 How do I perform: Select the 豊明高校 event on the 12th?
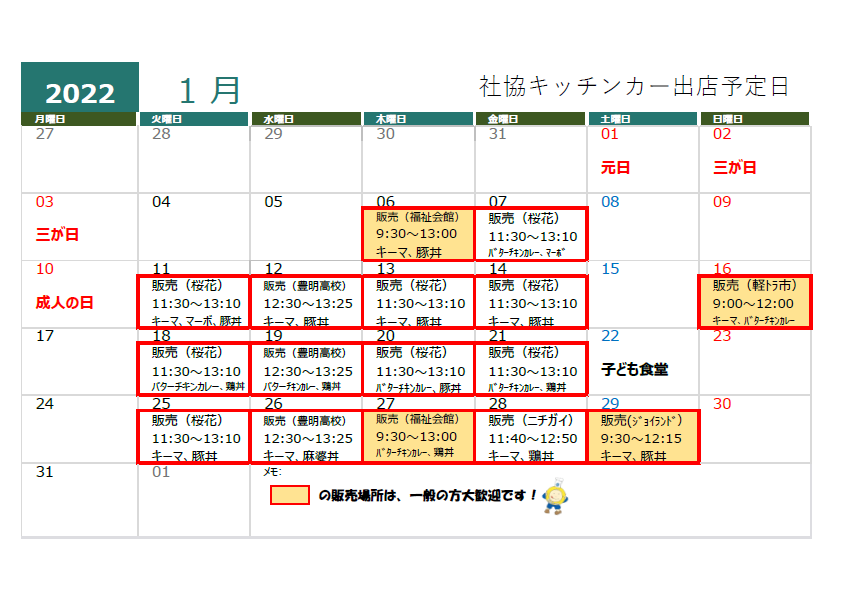[x=306, y=302]
